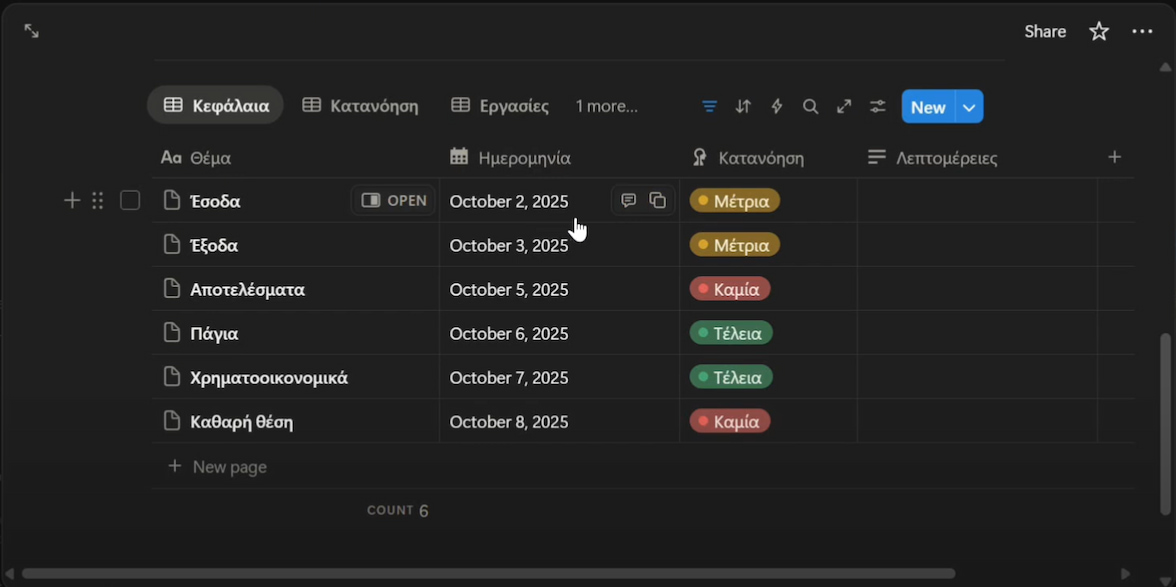Click the filter icon in database toolbar
This screenshot has width=1176, height=587.
709,106
